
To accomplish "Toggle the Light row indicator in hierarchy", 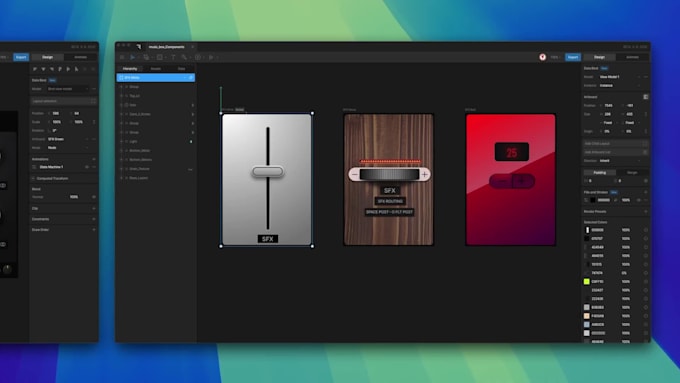I will 191,141.
